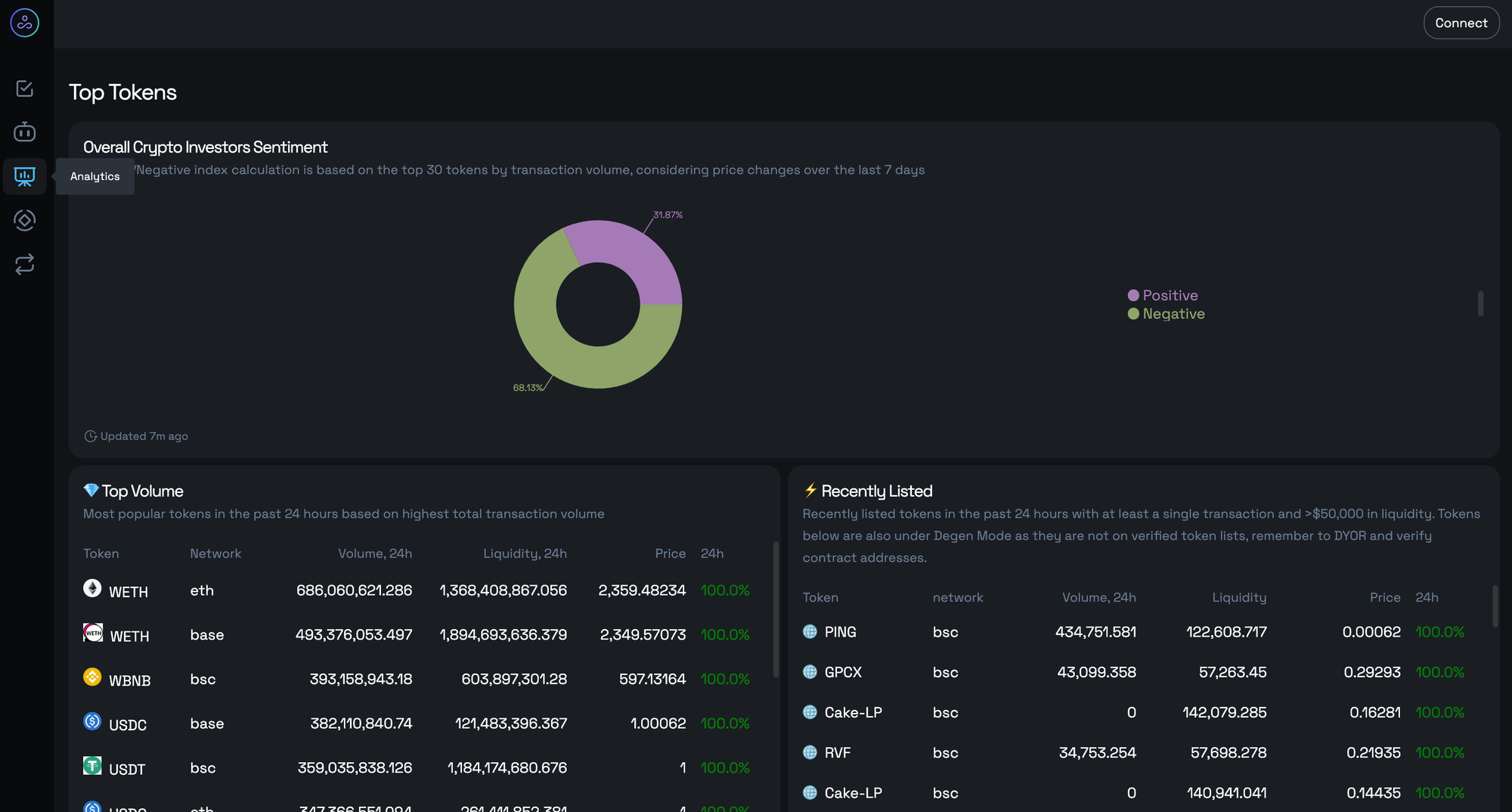Click the clock icon beside Updated 7m ago
The height and width of the screenshot is (812, 1512).
tap(90, 436)
